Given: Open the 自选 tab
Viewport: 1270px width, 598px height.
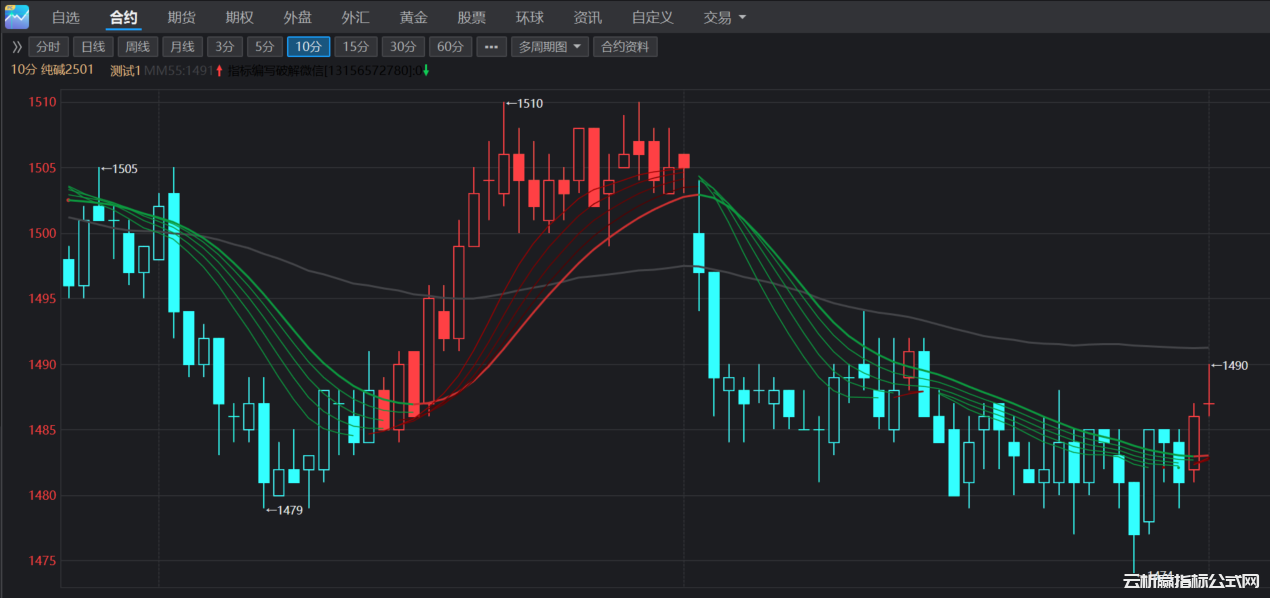Looking at the screenshot, I should [x=66, y=18].
